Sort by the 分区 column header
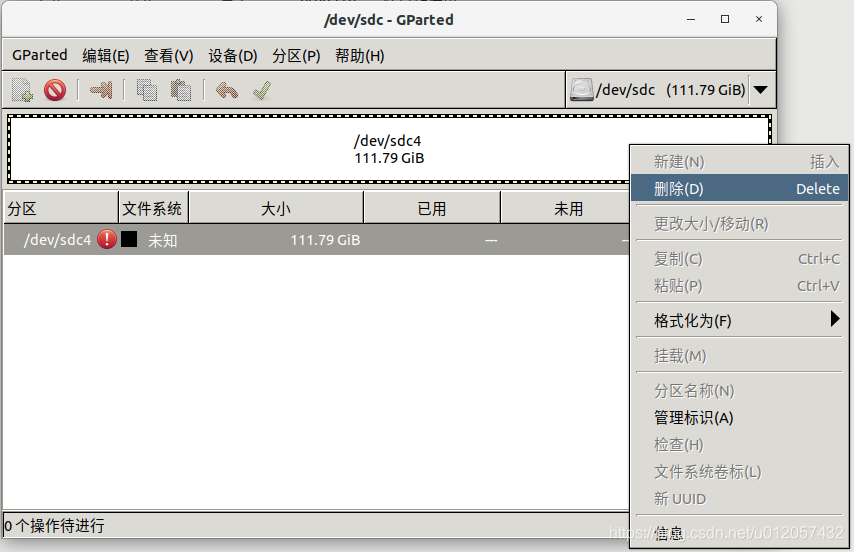Image resolution: width=854 pixels, height=552 pixels. click(x=61, y=208)
